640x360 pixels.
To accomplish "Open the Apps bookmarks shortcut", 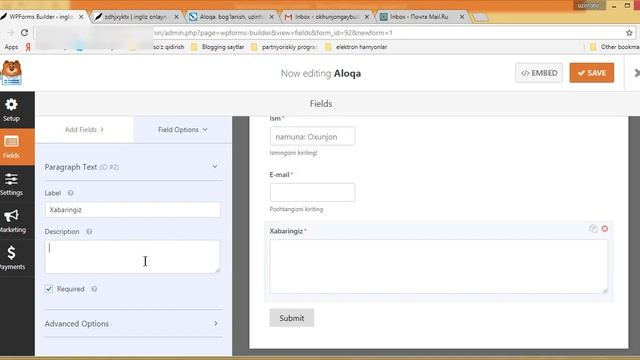I will click(x=11, y=47).
